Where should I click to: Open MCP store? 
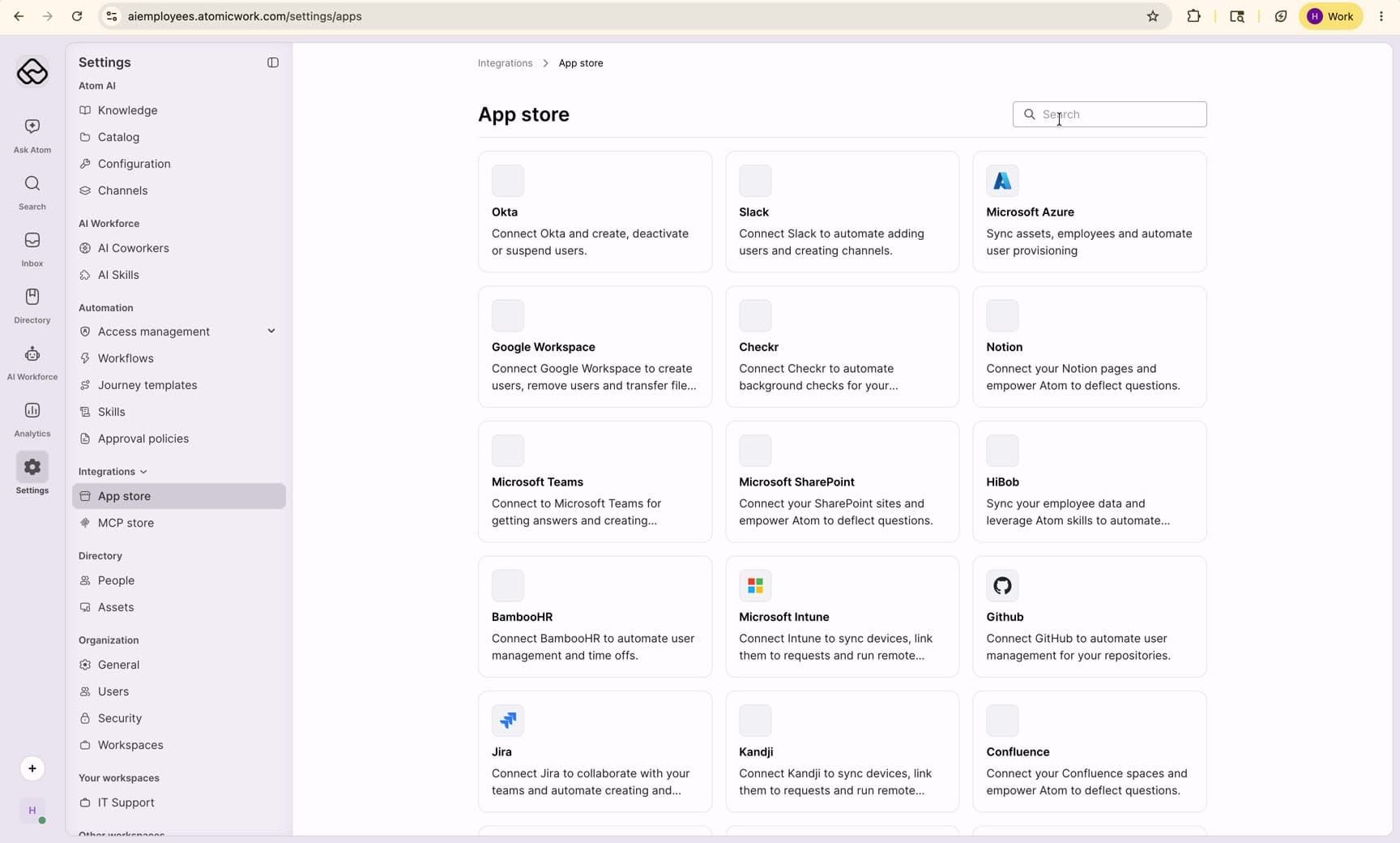[x=178, y=523]
